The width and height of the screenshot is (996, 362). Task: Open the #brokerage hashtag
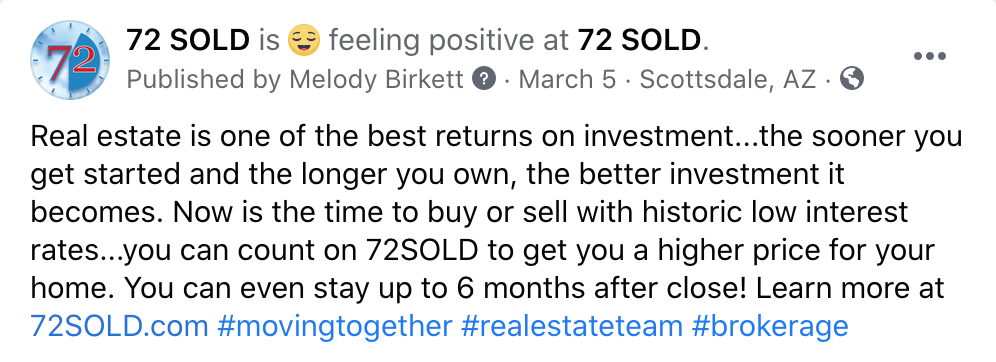[771, 326]
